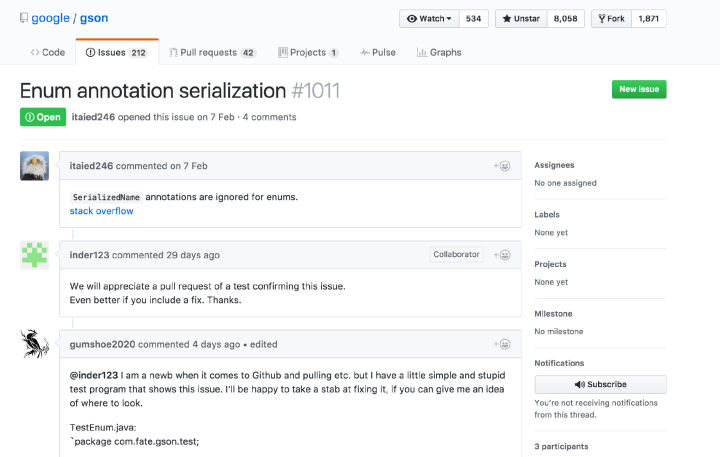Add reaction to gumshoe2020's comment
The image size is (720, 457).
pyautogui.click(x=502, y=344)
